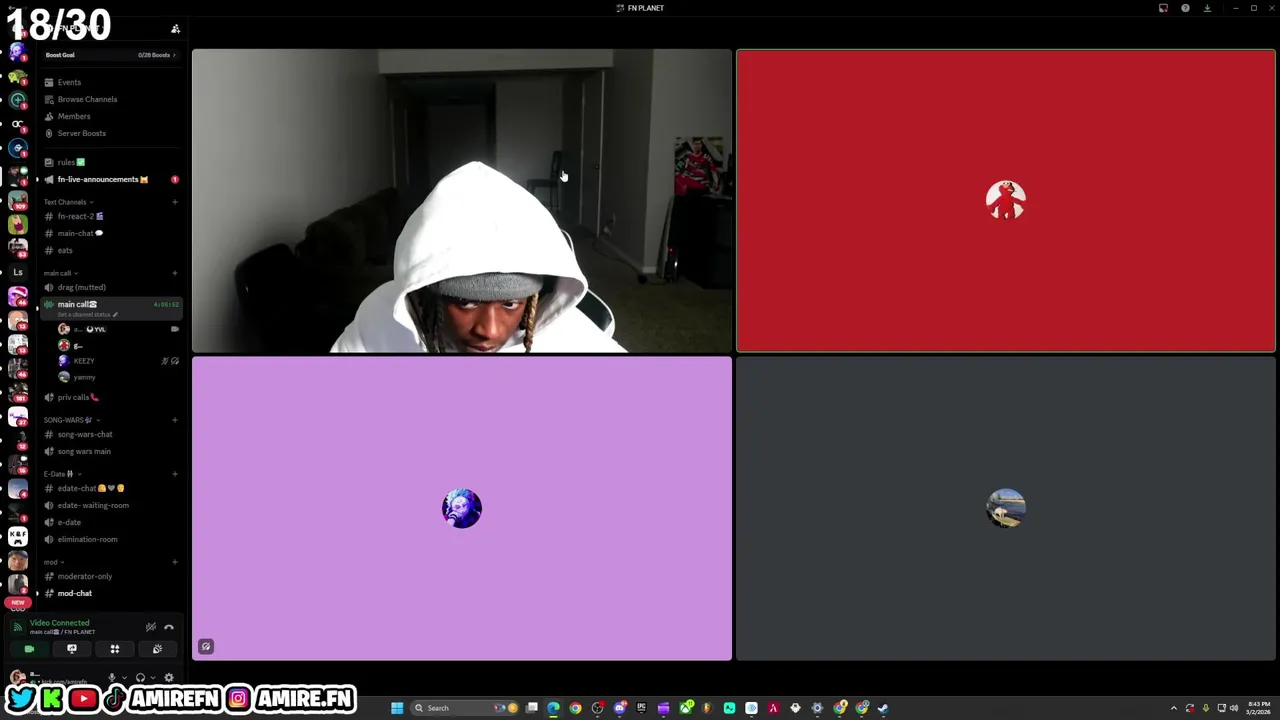This screenshot has width=1280, height=720.
Task: Add a channel to SONG-WARS category
Action: 174,420
